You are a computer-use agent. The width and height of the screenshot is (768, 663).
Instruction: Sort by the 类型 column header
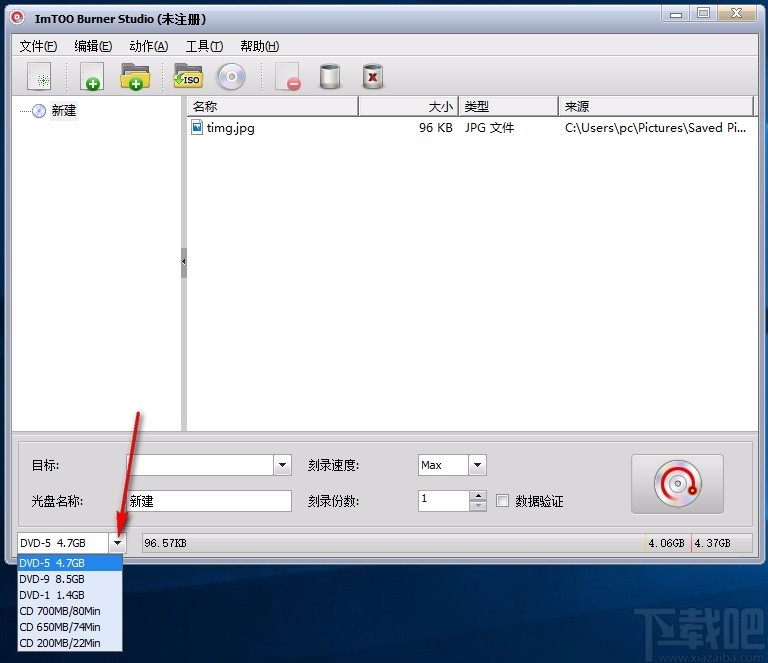tap(508, 106)
